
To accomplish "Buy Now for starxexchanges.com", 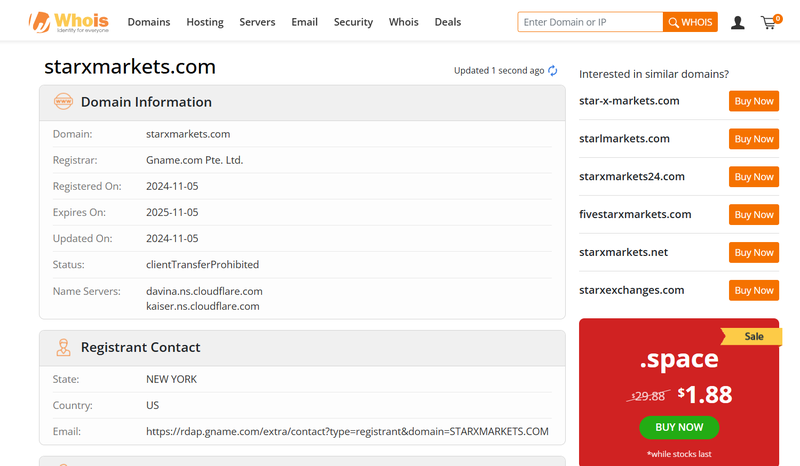I will click(754, 290).
